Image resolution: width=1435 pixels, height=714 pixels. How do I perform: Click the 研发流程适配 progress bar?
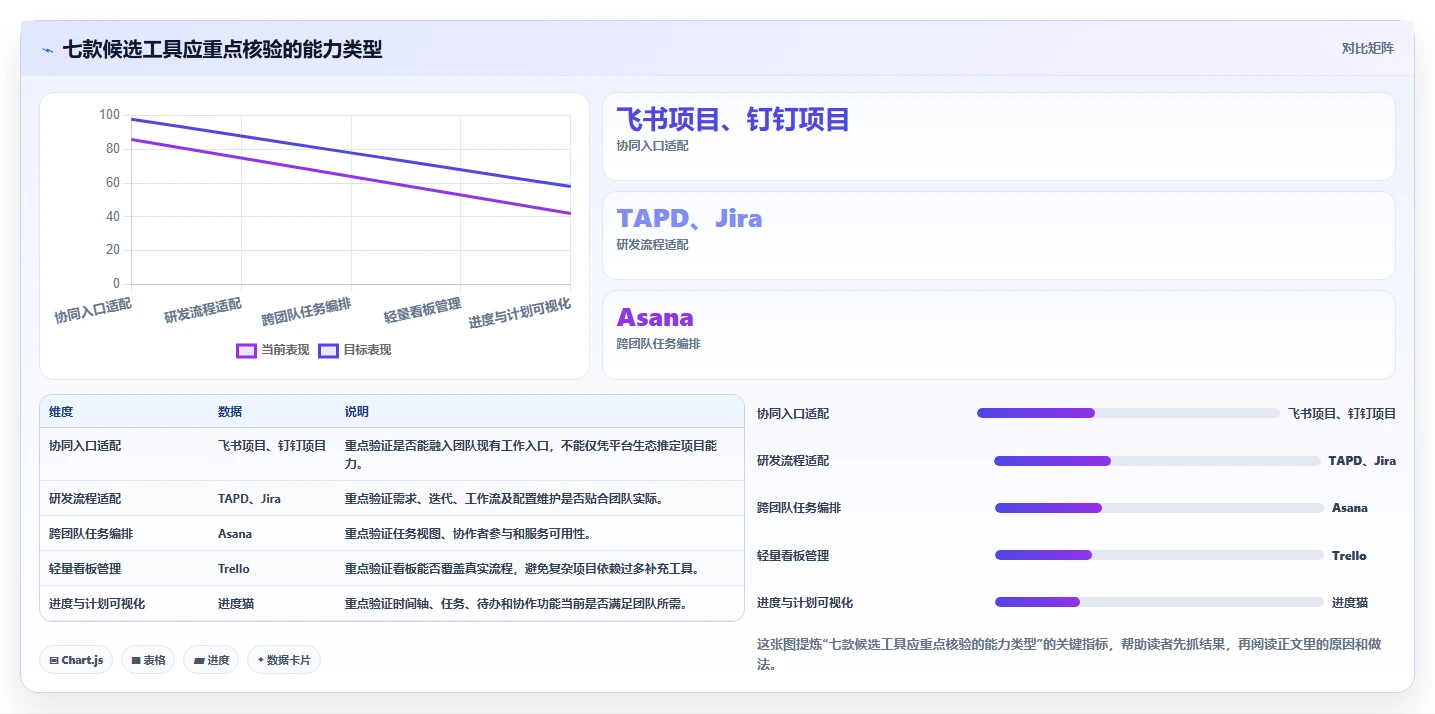[x=1157, y=461]
